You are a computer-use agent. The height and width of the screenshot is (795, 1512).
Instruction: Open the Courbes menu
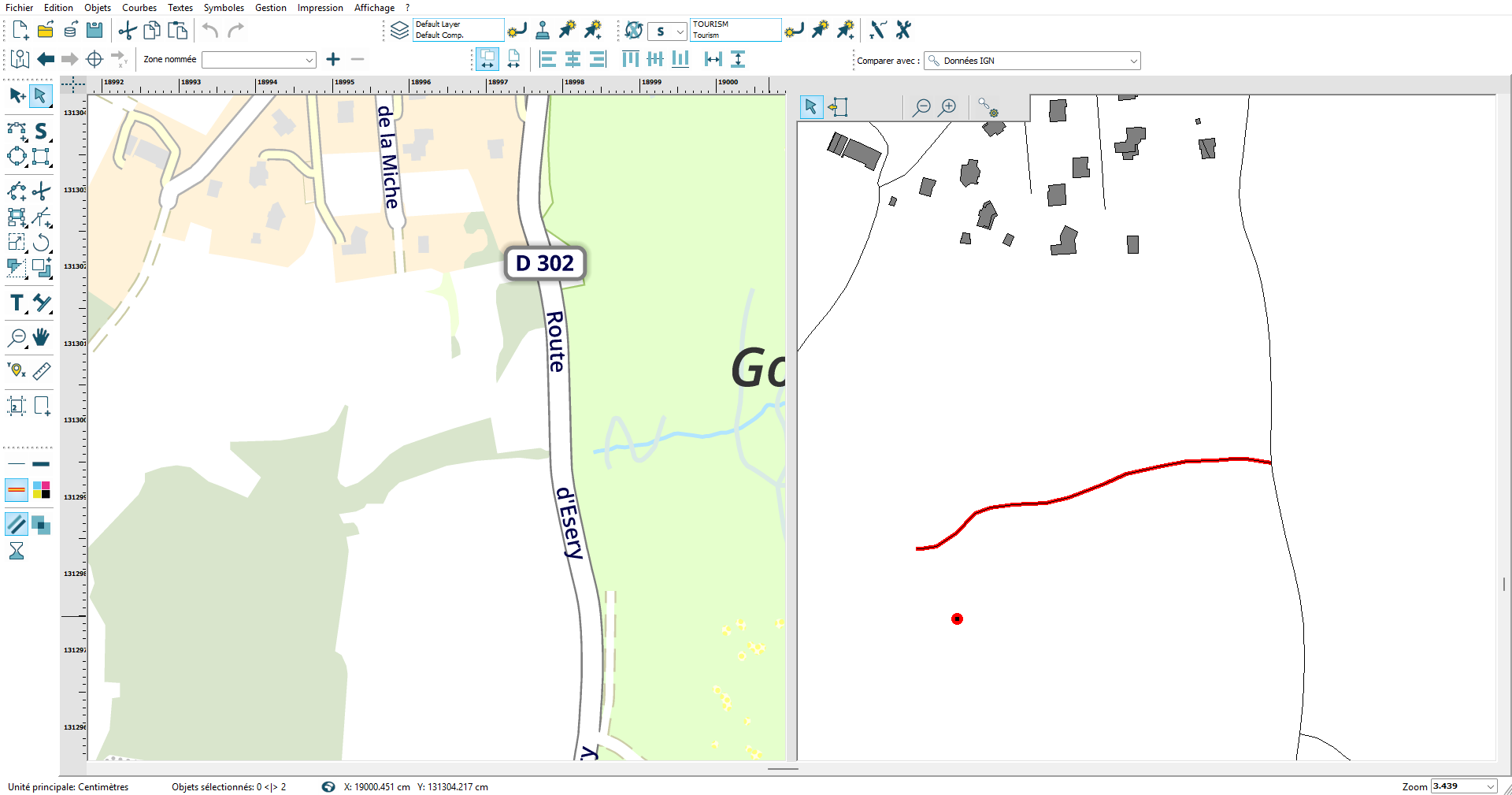[x=139, y=8]
